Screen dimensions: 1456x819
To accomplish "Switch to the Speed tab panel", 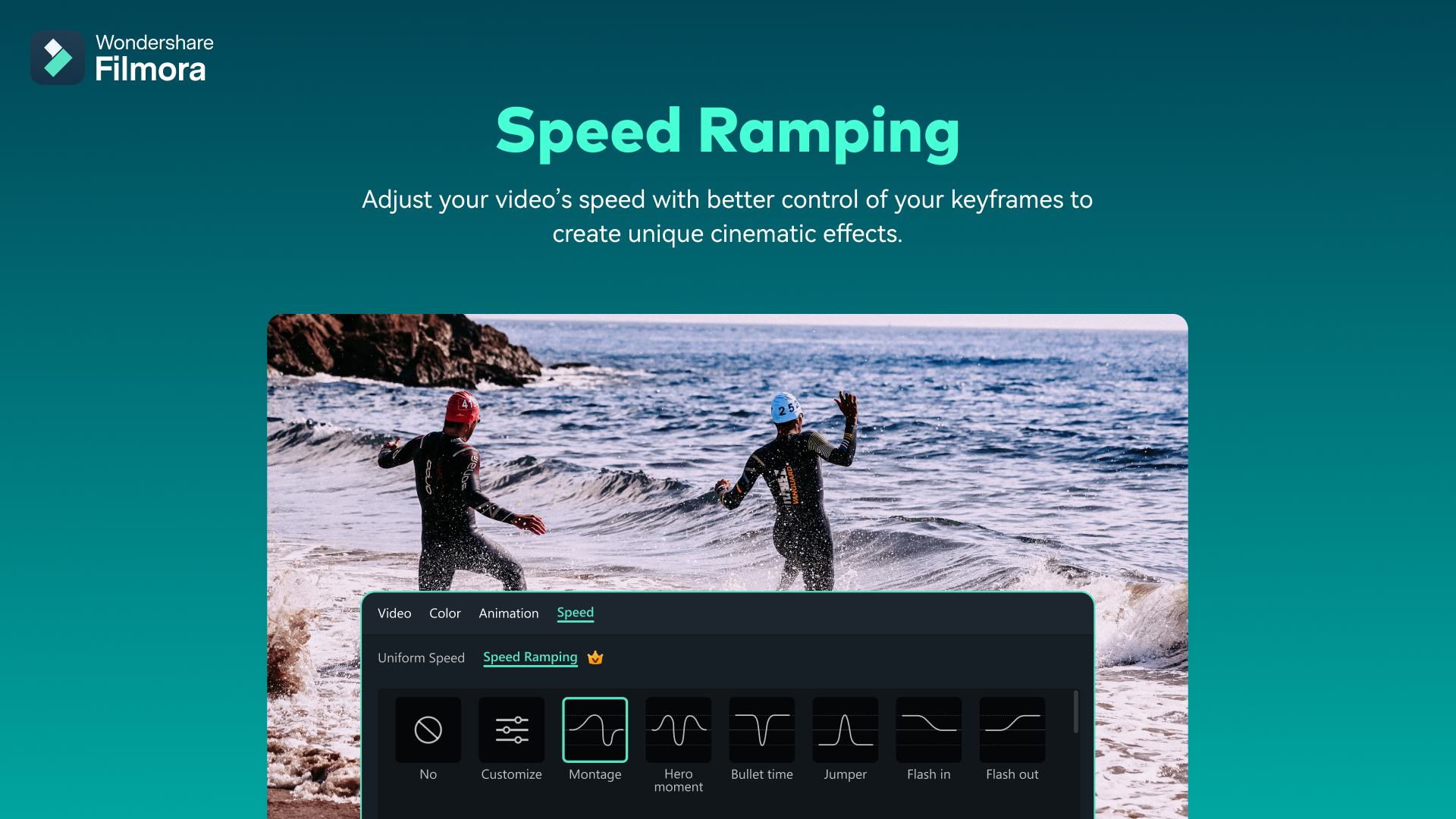I will 575,612.
